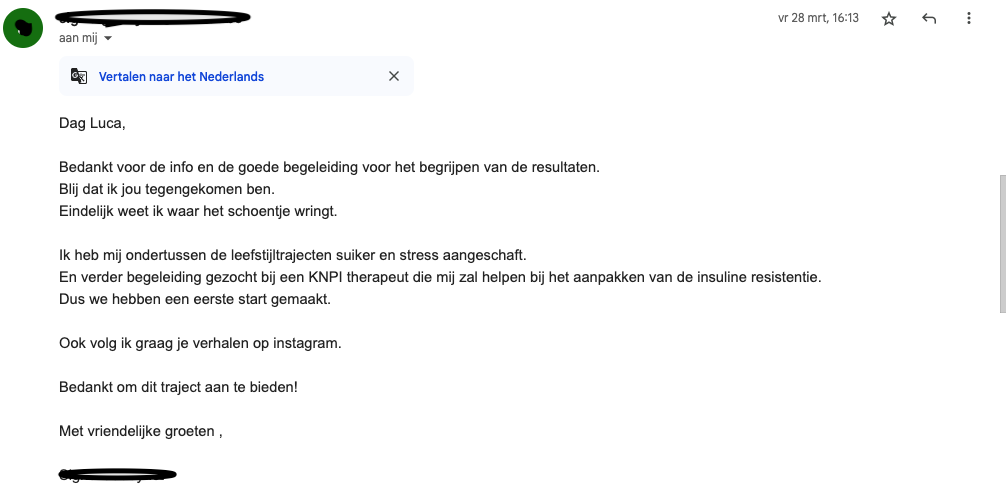Click the redacted signature name at bottom
Viewport: 1006px width, 490px height.
tap(117, 475)
